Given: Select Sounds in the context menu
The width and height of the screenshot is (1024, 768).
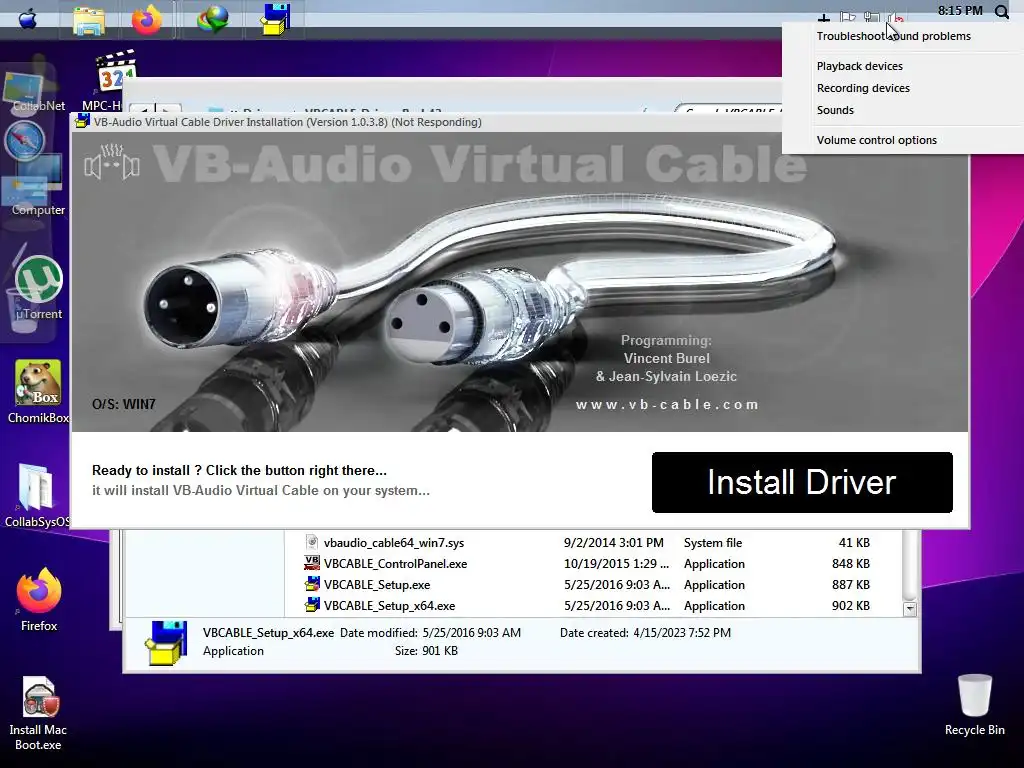Looking at the screenshot, I should (x=835, y=110).
